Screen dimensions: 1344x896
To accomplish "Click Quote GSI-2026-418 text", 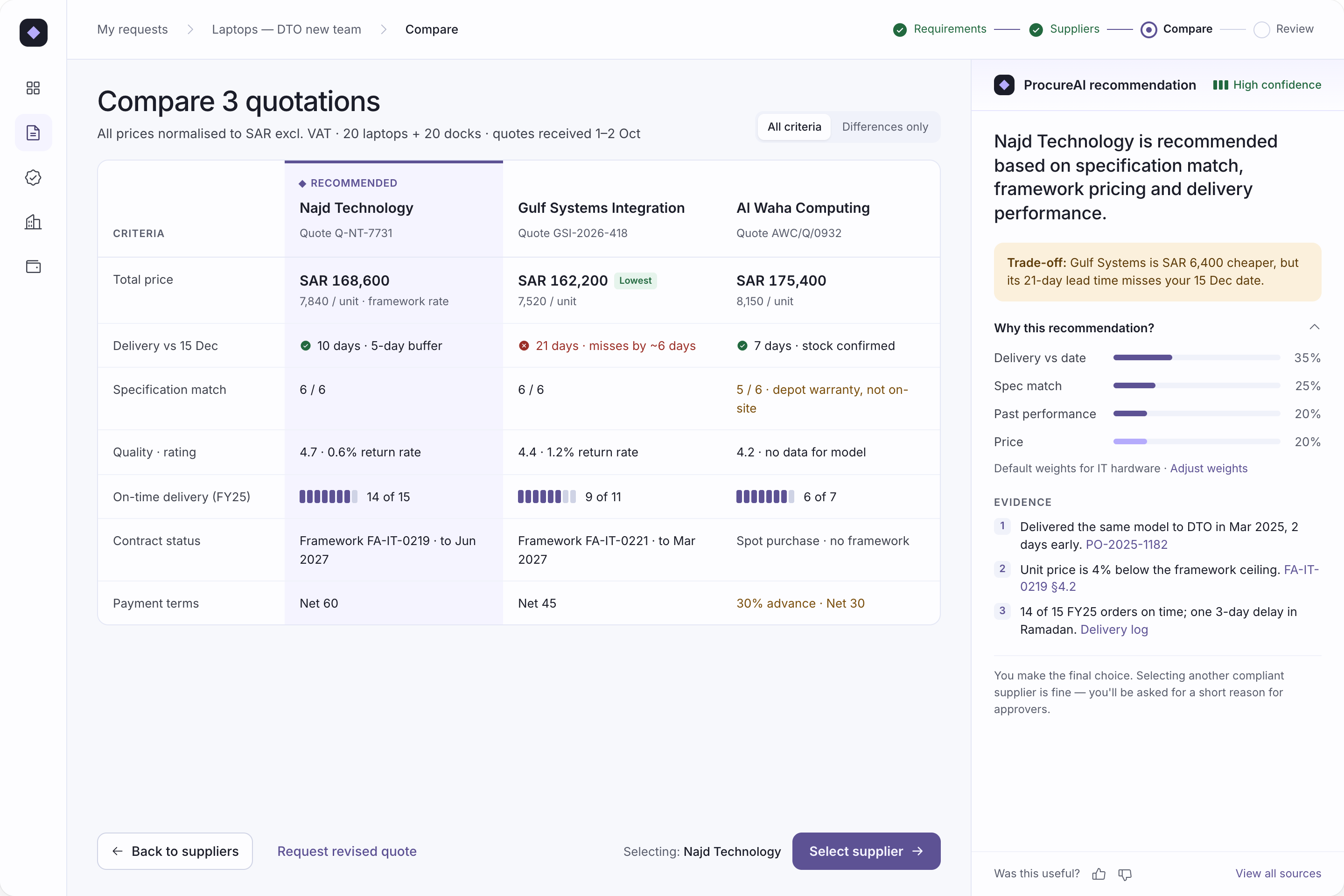I will [573, 233].
